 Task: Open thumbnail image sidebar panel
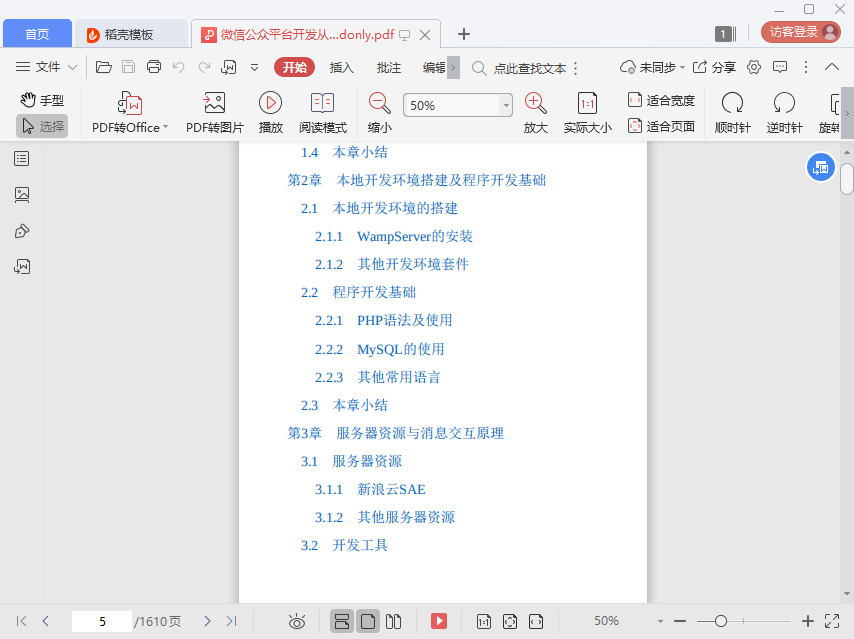[22, 194]
